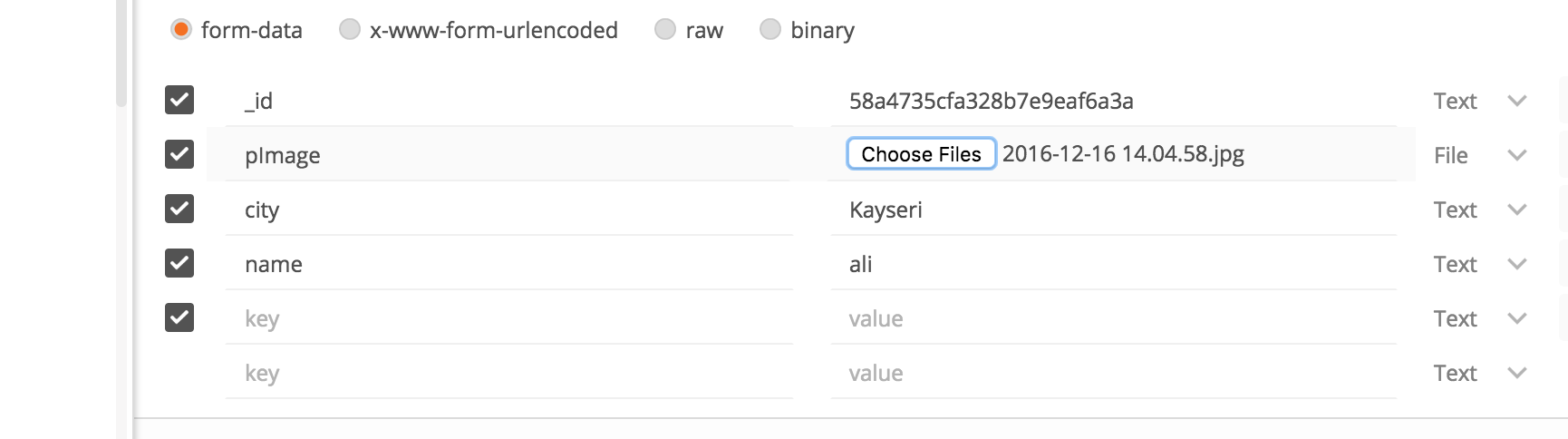Viewport: 1568px width, 439px height.
Task: Click the Choose Files button
Action: [x=921, y=154]
